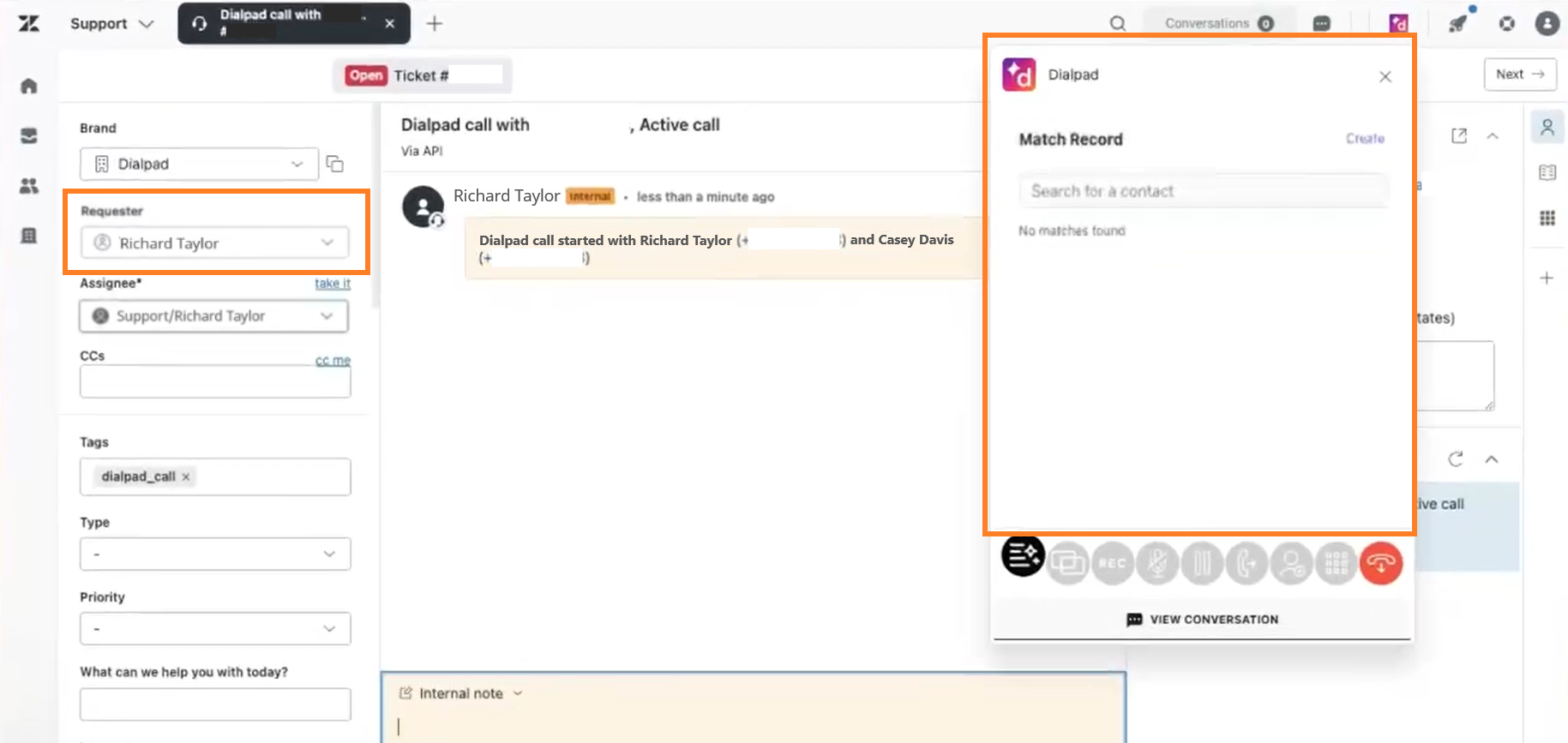Viewport: 1568px width, 743px height.
Task: Open the Home icon in left sidebar
Action: coord(29,86)
